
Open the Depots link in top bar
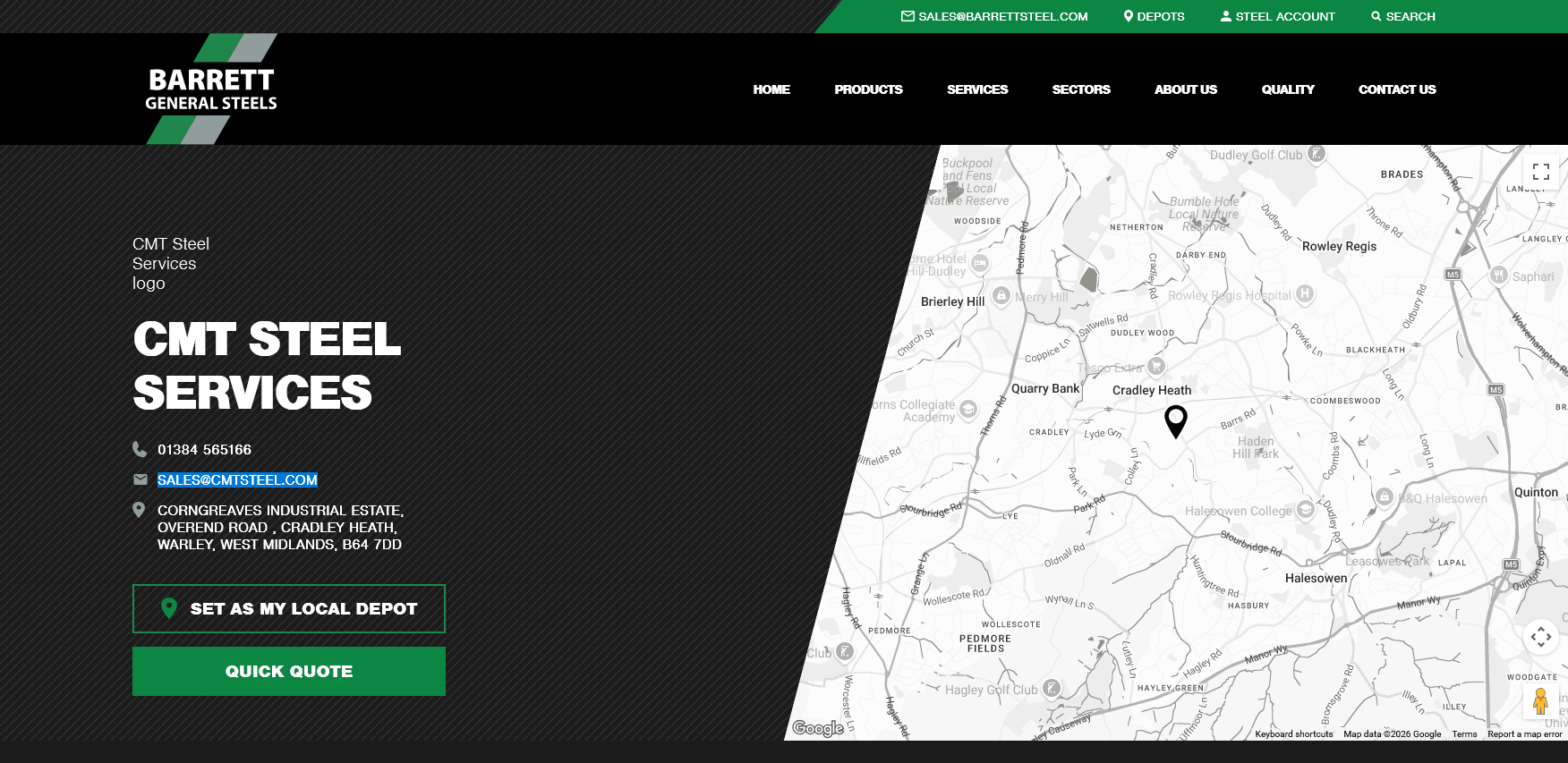pyautogui.click(x=1161, y=16)
